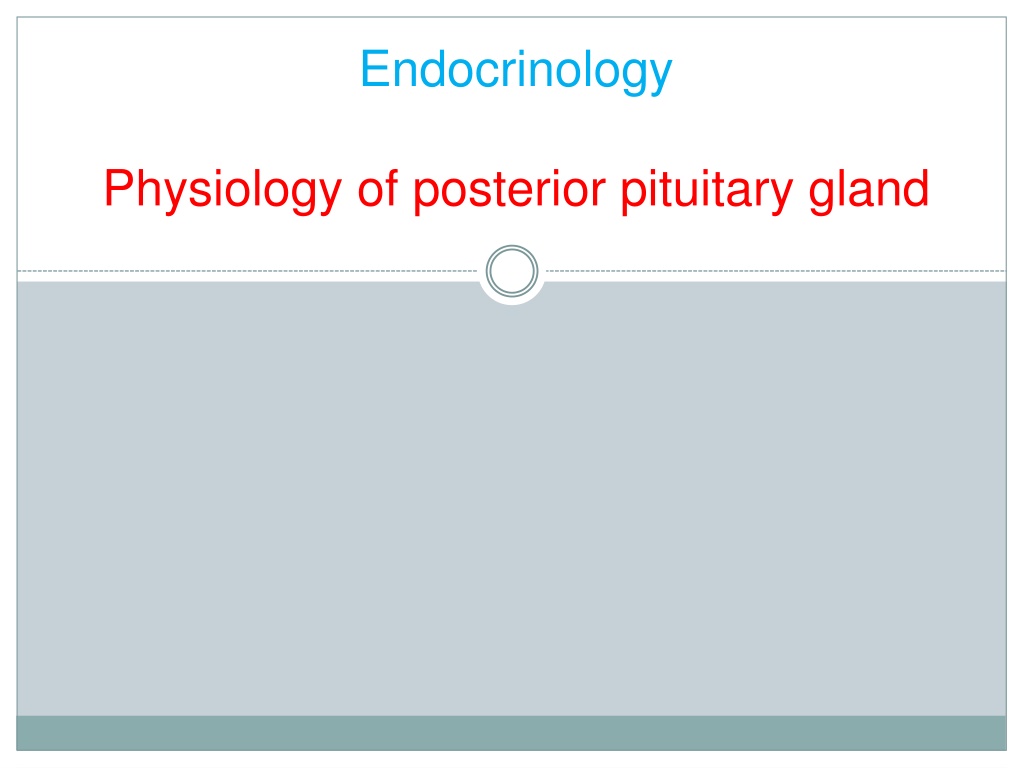This screenshot has width=1024, height=768.
Task: Click the capital P in Physiology
Action: click(119, 187)
